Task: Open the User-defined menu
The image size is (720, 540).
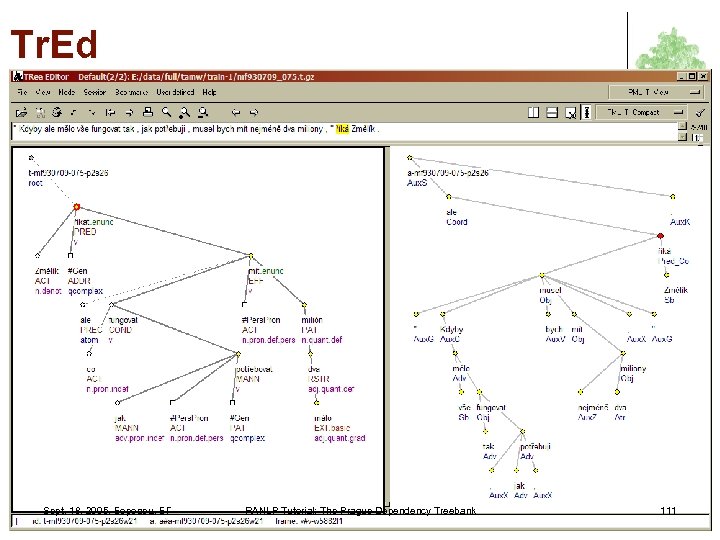Action: 175,92
